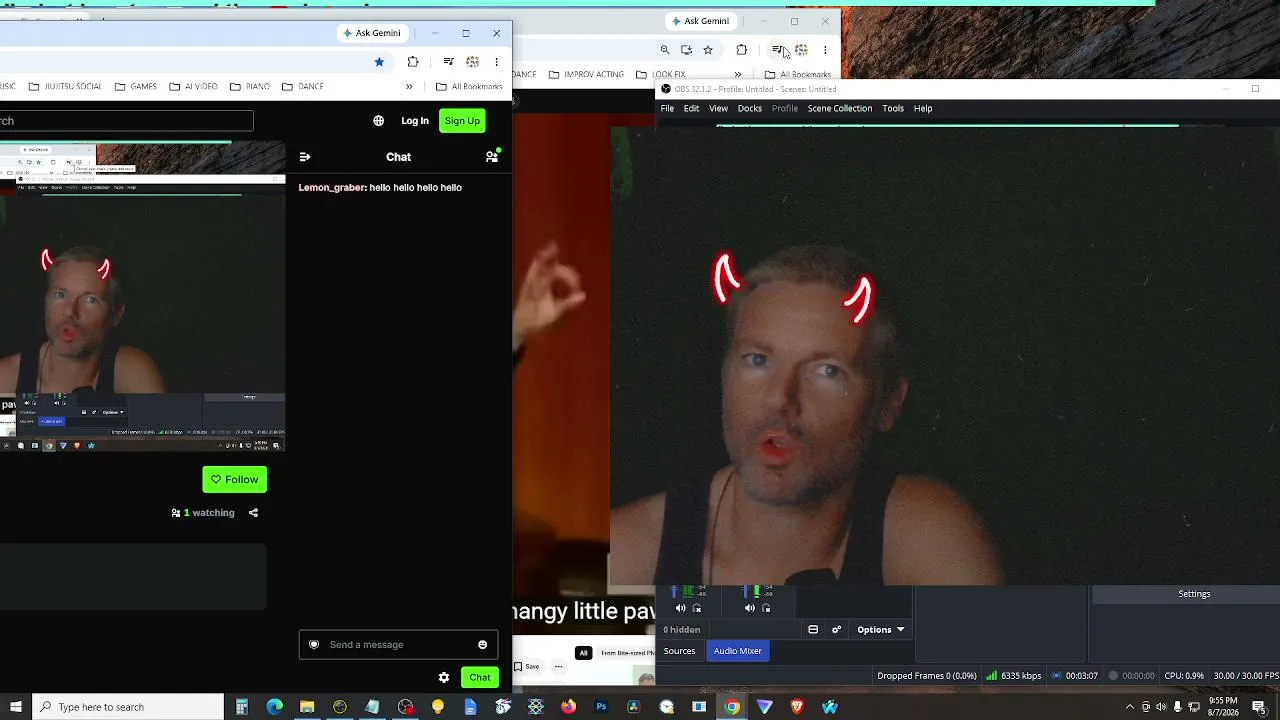
Task: Click the Lemon_graber username in chat
Action: pos(331,188)
